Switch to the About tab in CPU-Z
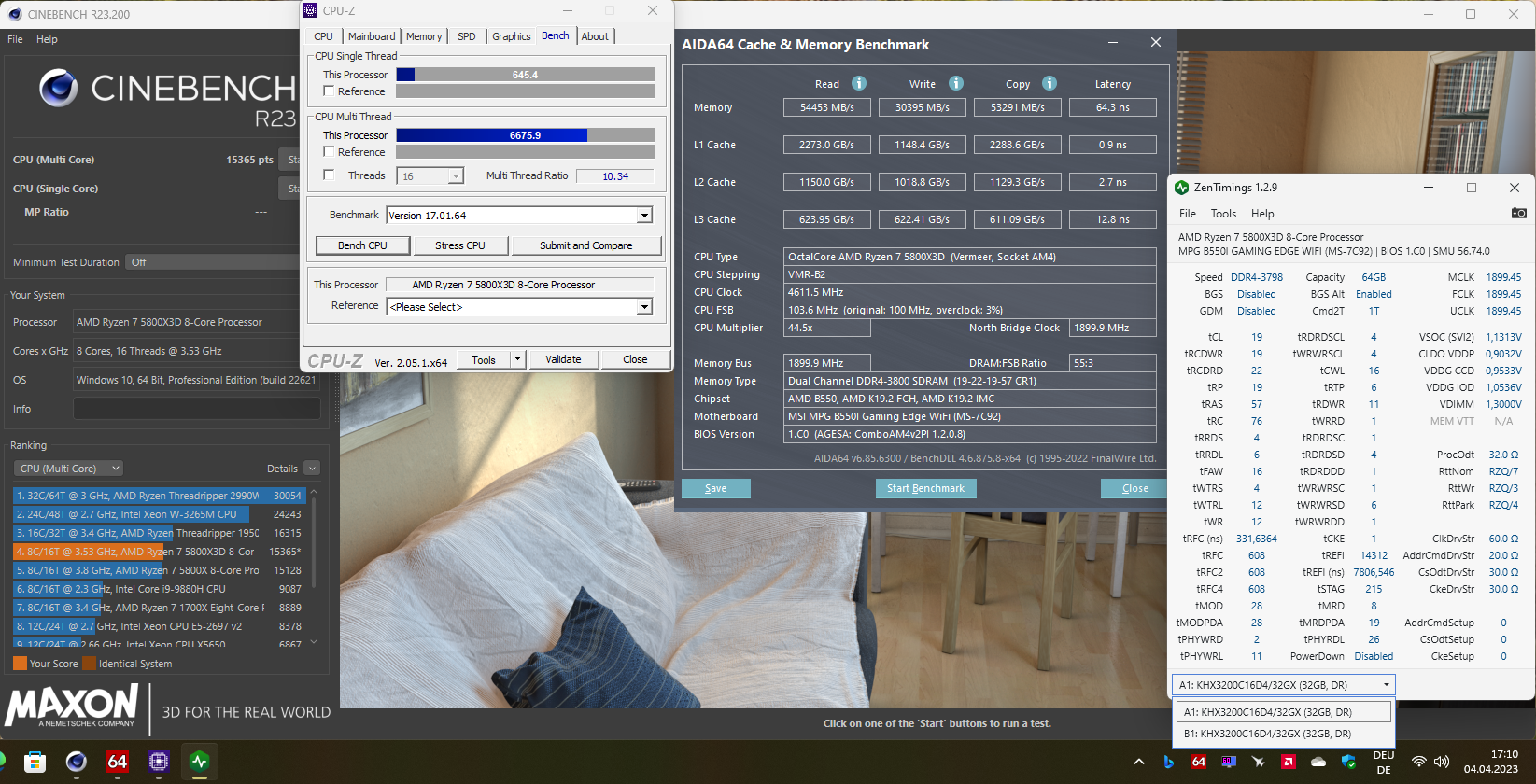The width and height of the screenshot is (1536, 784). coord(595,36)
